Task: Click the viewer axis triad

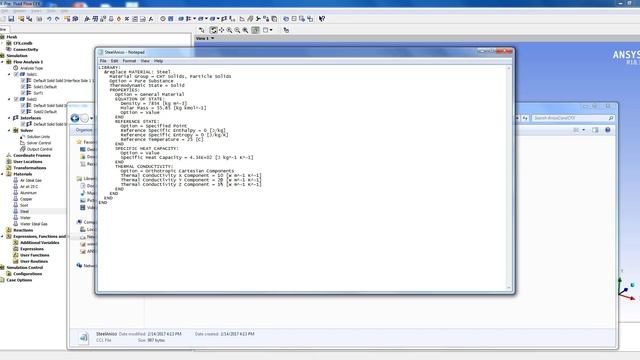Action: 627,288
